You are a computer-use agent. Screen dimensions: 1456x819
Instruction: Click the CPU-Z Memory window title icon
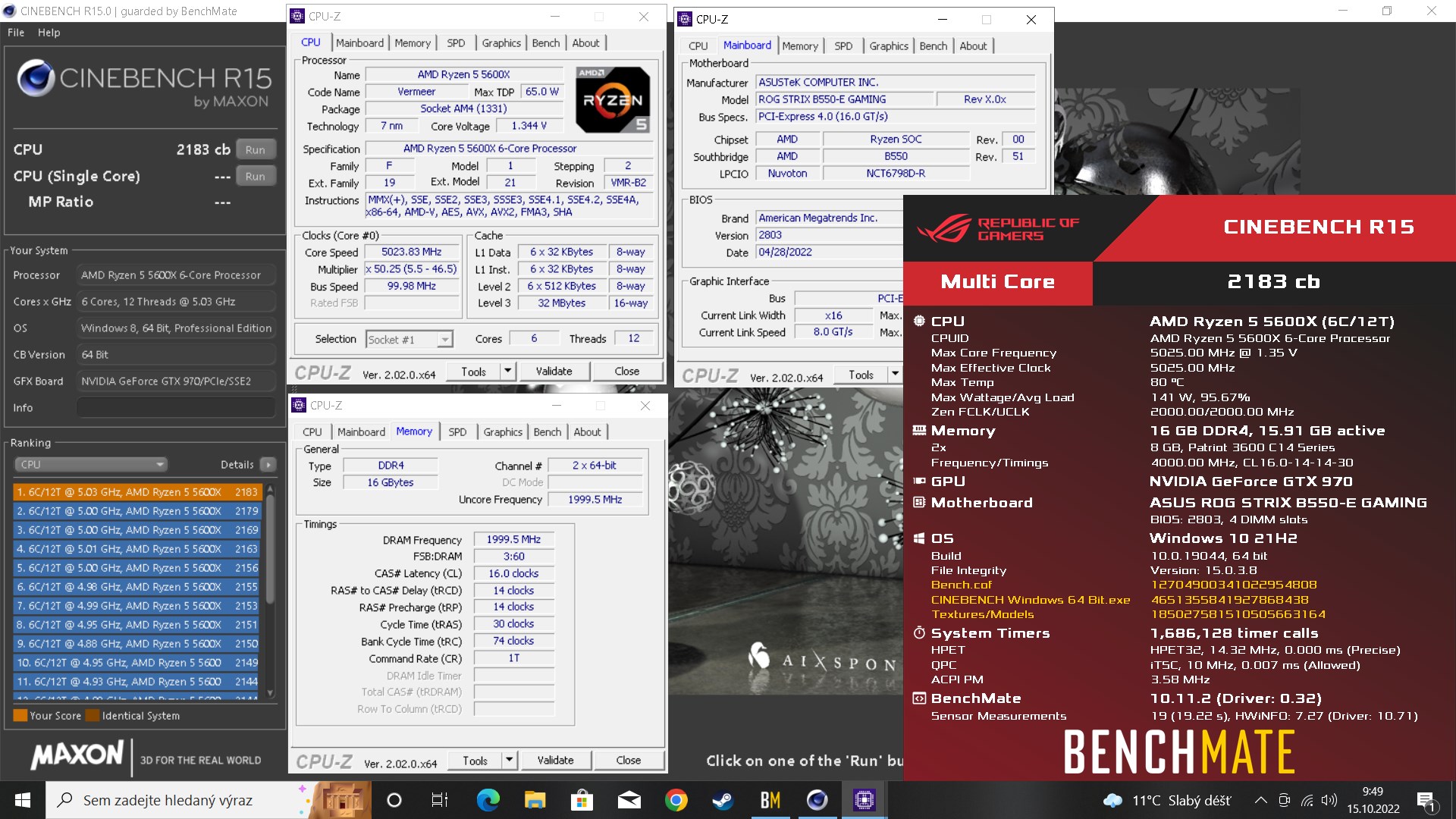[x=300, y=406]
